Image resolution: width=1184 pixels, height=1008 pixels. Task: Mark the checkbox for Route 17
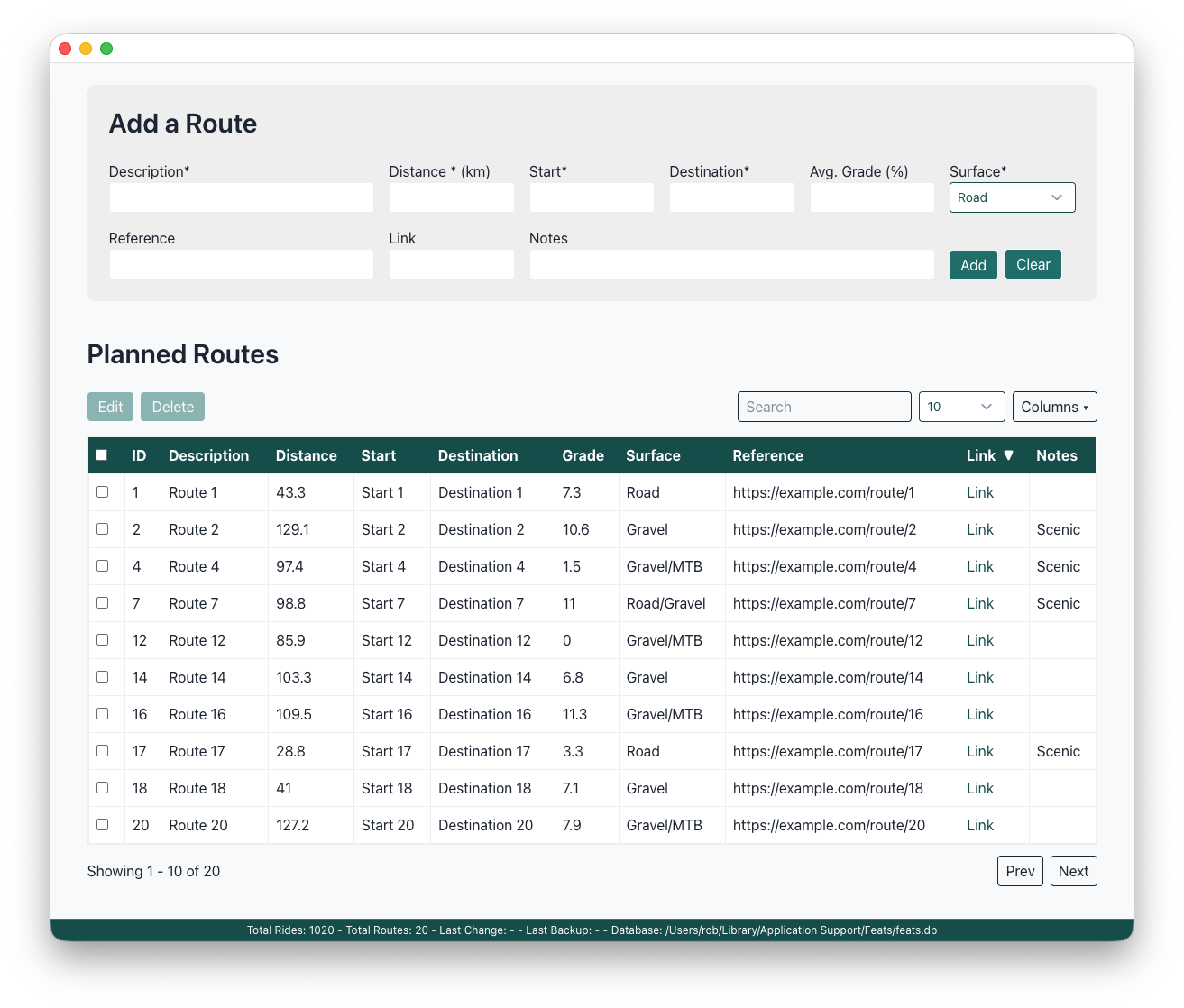pyautogui.click(x=102, y=751)
